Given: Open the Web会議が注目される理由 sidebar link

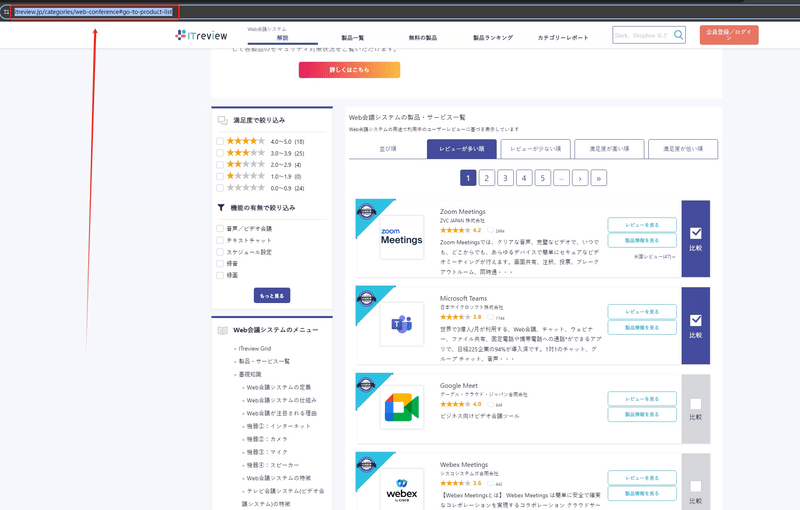Looking at the screenshot, I should click(282, 413).
